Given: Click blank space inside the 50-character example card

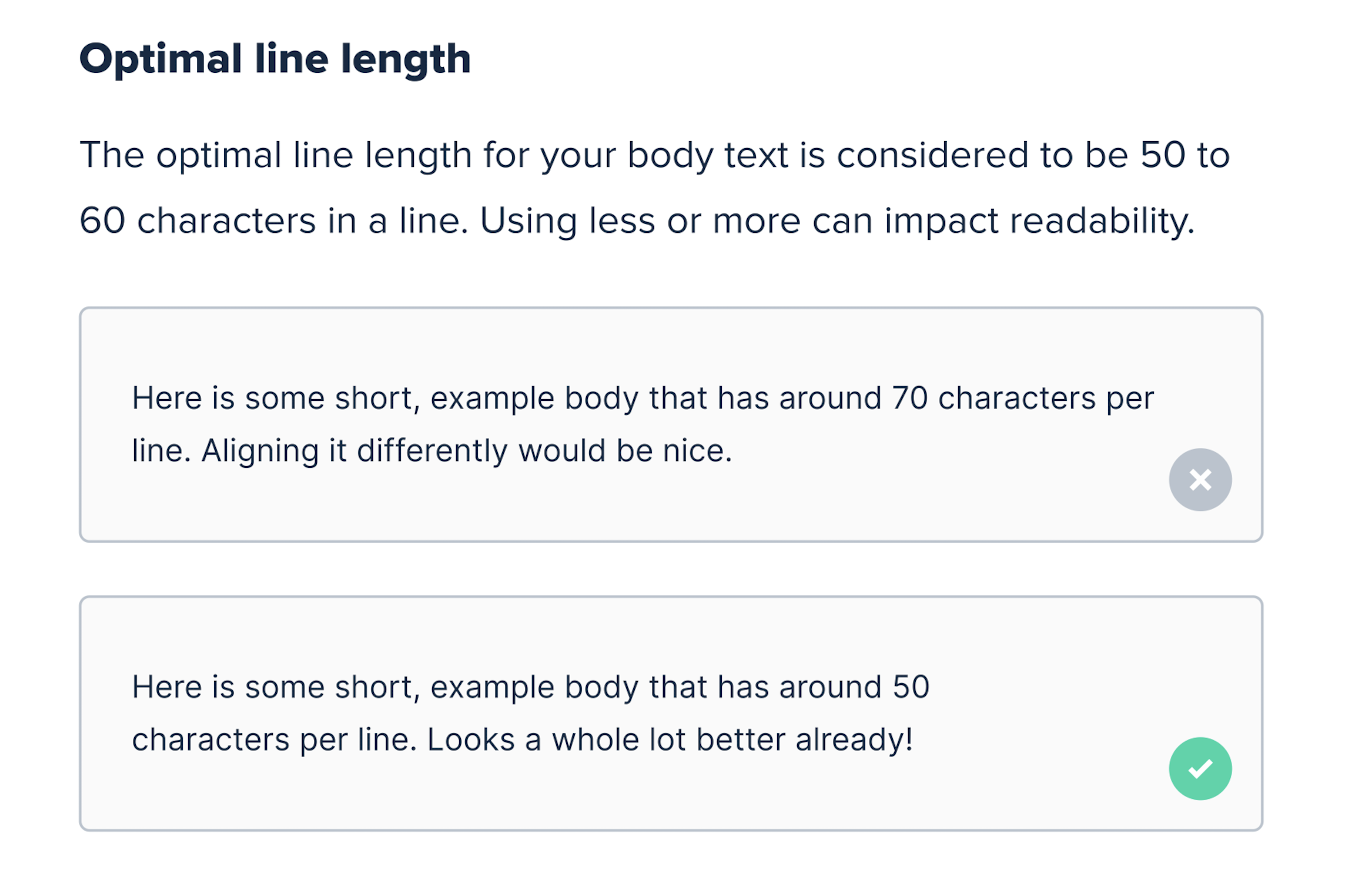Looking at the screenshot, I should tap(600, 795).
